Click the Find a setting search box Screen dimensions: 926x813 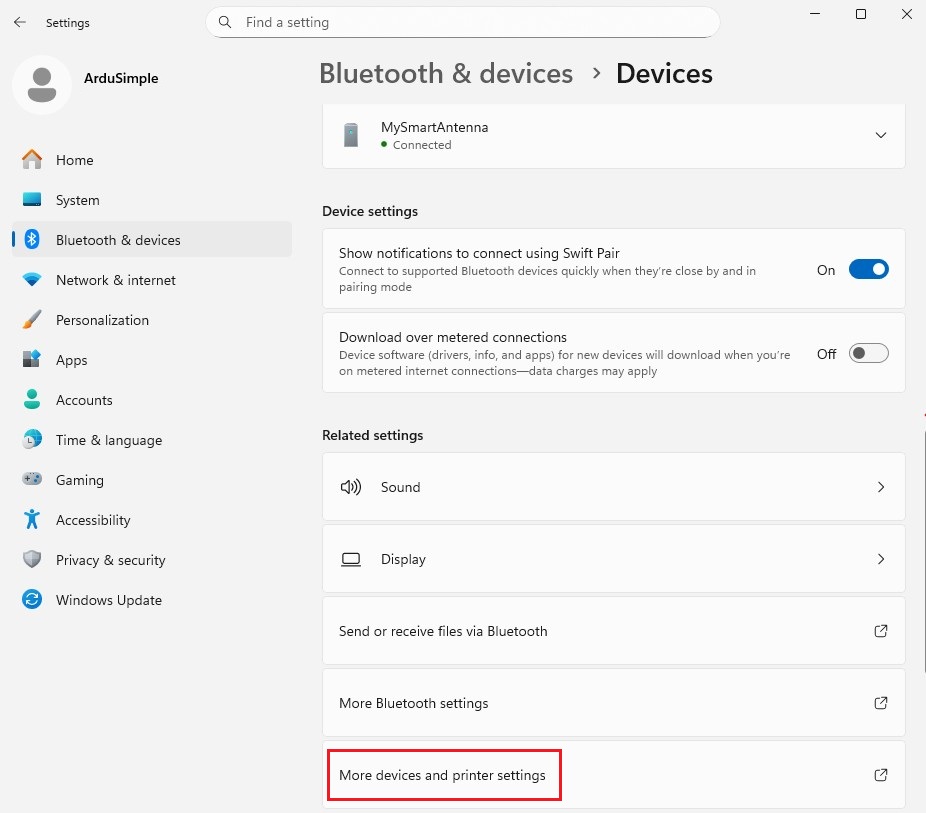(470, 22)
